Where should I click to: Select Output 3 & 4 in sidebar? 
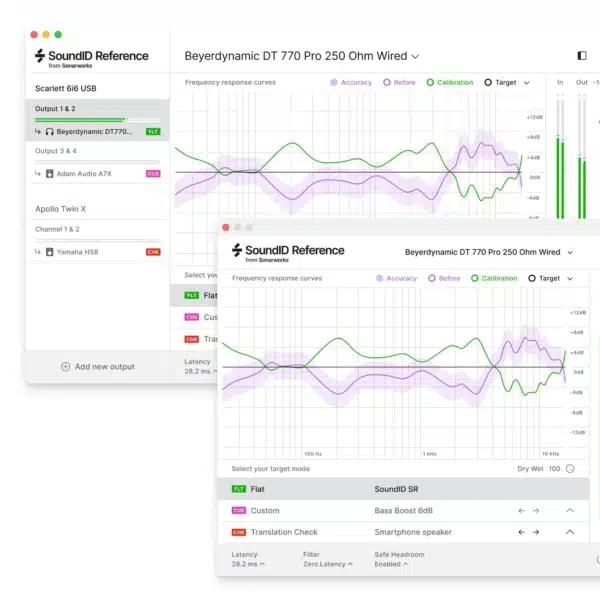tap(56, 151)
